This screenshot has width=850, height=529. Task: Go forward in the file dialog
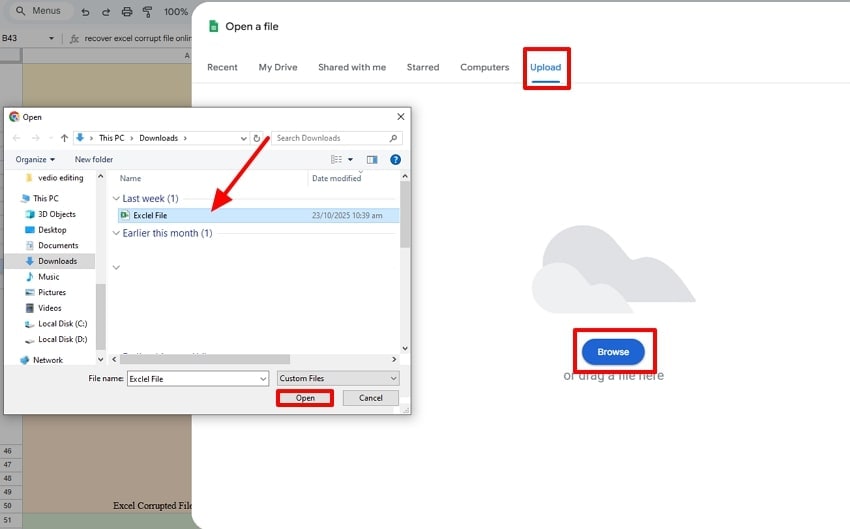(x=35, y=138)
